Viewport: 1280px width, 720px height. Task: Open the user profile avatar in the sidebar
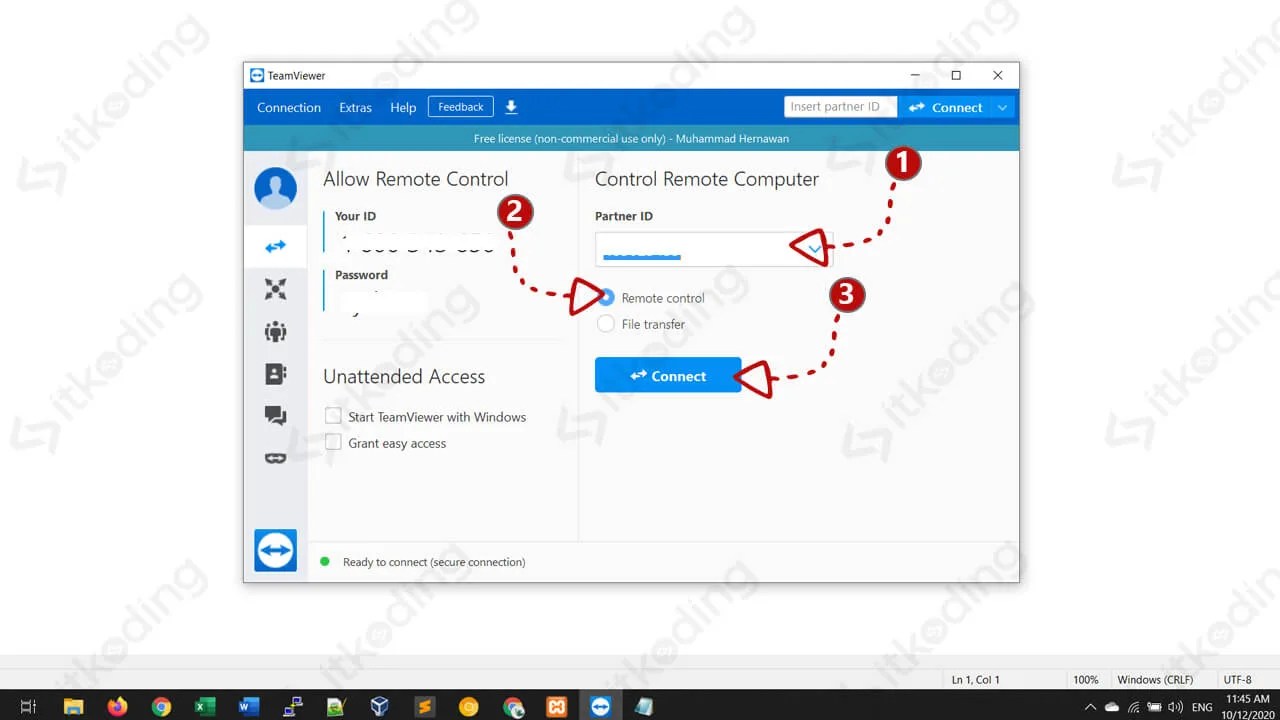tap(275, 188)
